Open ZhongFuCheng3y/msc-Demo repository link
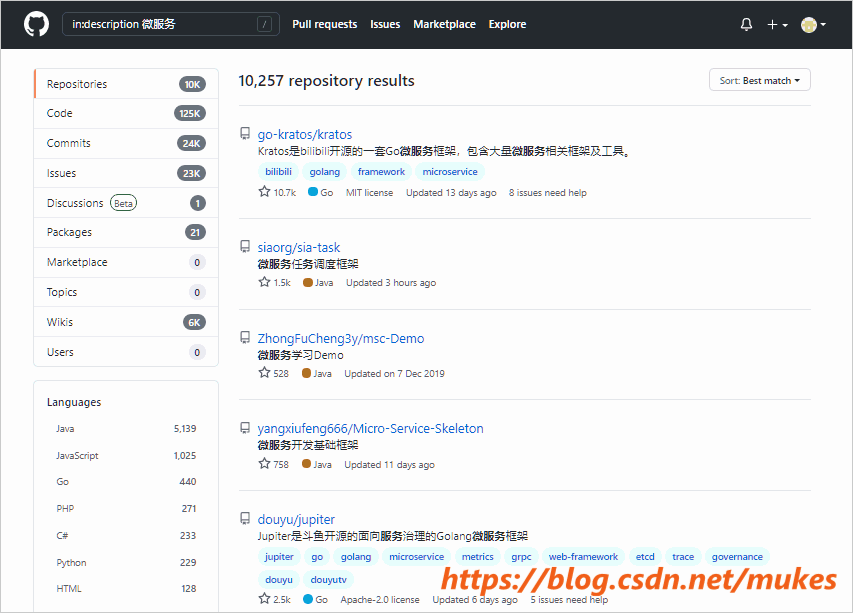This screenshot has width=853, height=613. pos(341,338)
